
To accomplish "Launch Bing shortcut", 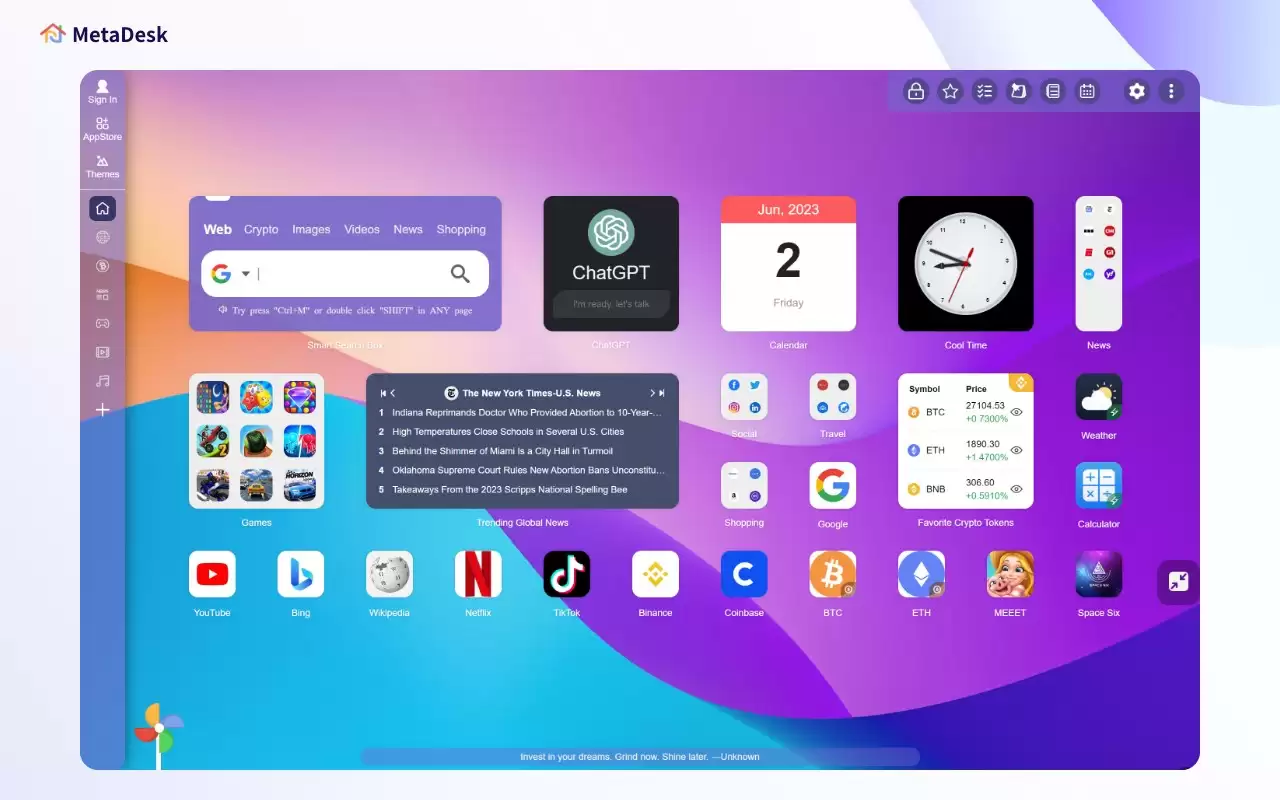I will point(301,574).
